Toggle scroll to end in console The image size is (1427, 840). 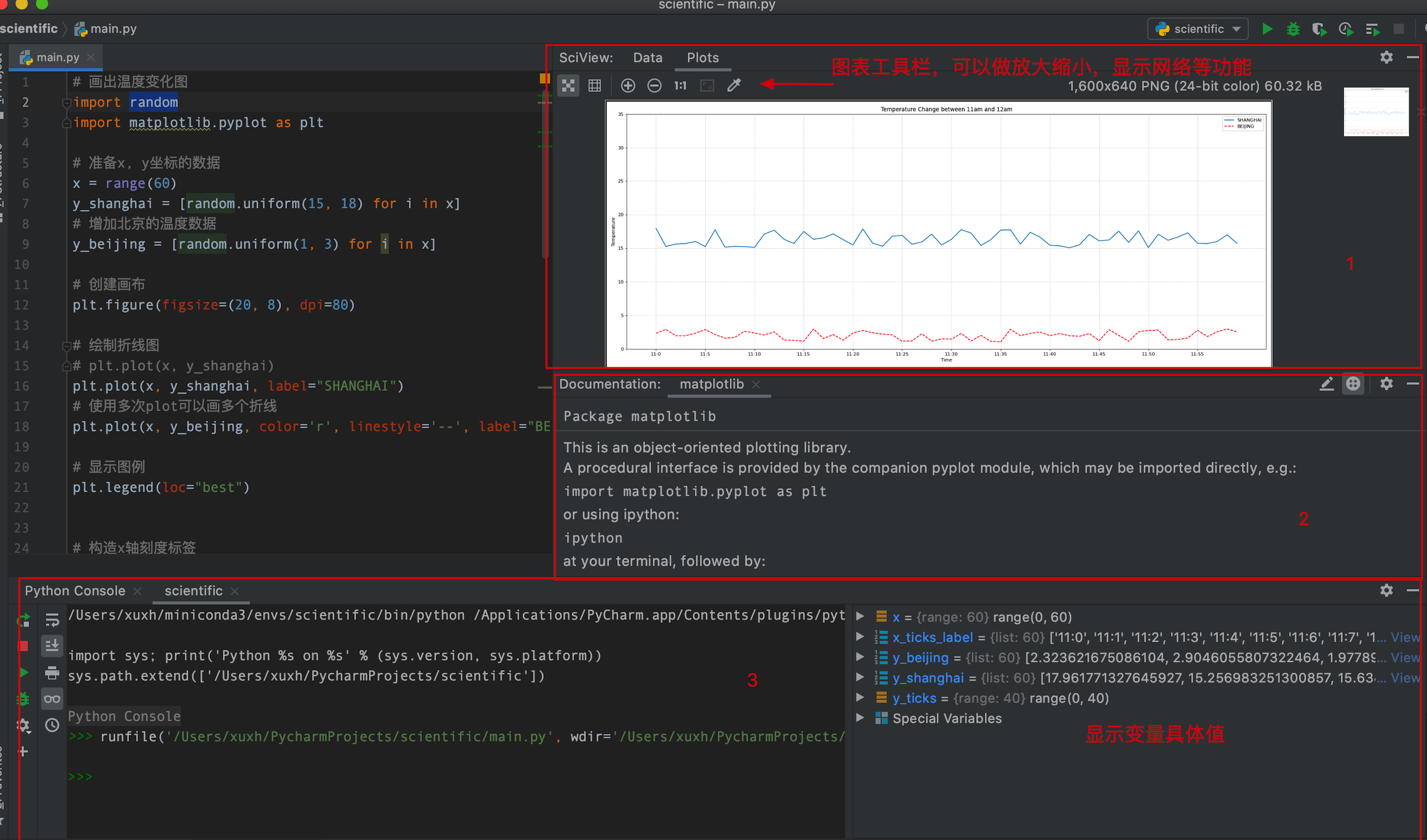tap(52, 646)
